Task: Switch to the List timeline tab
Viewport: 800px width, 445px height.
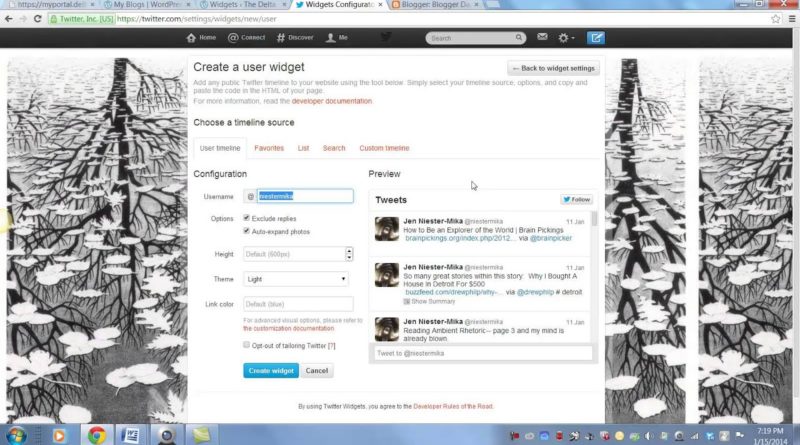Action: pos(303,148)
